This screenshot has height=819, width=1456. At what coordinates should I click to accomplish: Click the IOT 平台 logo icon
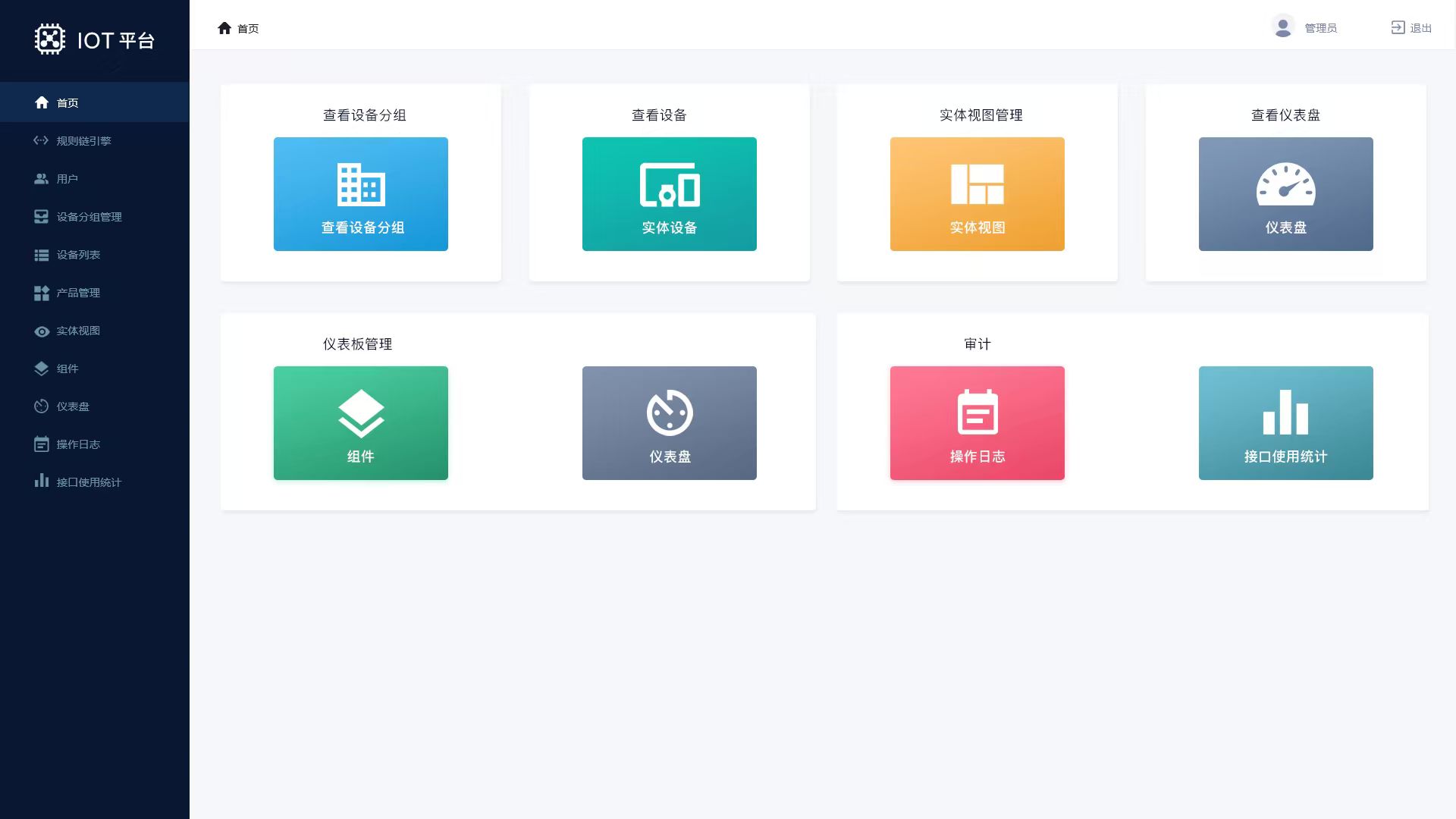50,39
